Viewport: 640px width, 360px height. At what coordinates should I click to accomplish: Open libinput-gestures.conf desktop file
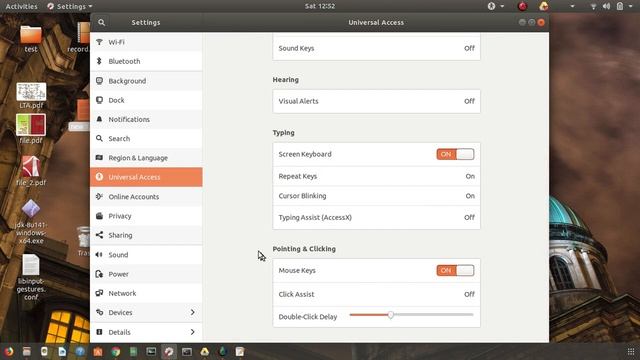click(x=31, y=278)
